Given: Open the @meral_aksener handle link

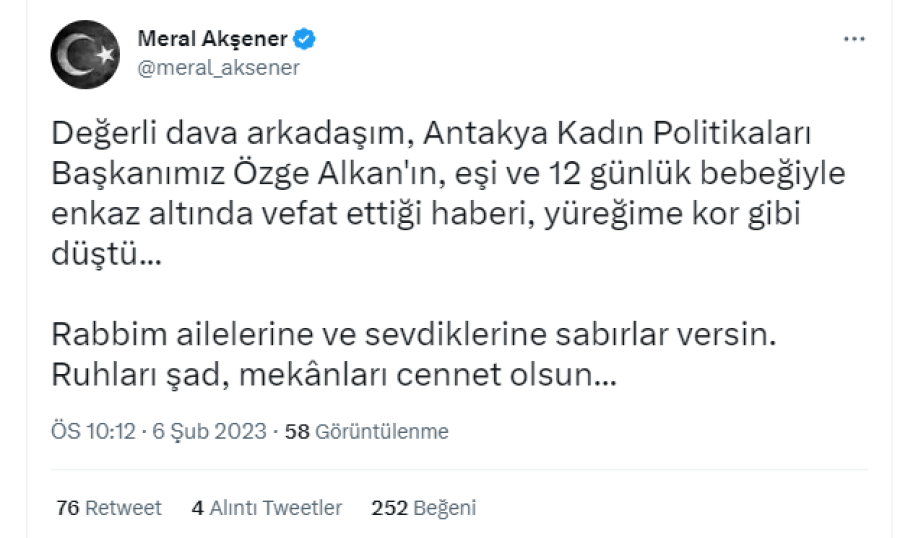Looking at the screenshot, I should (217, 67).
